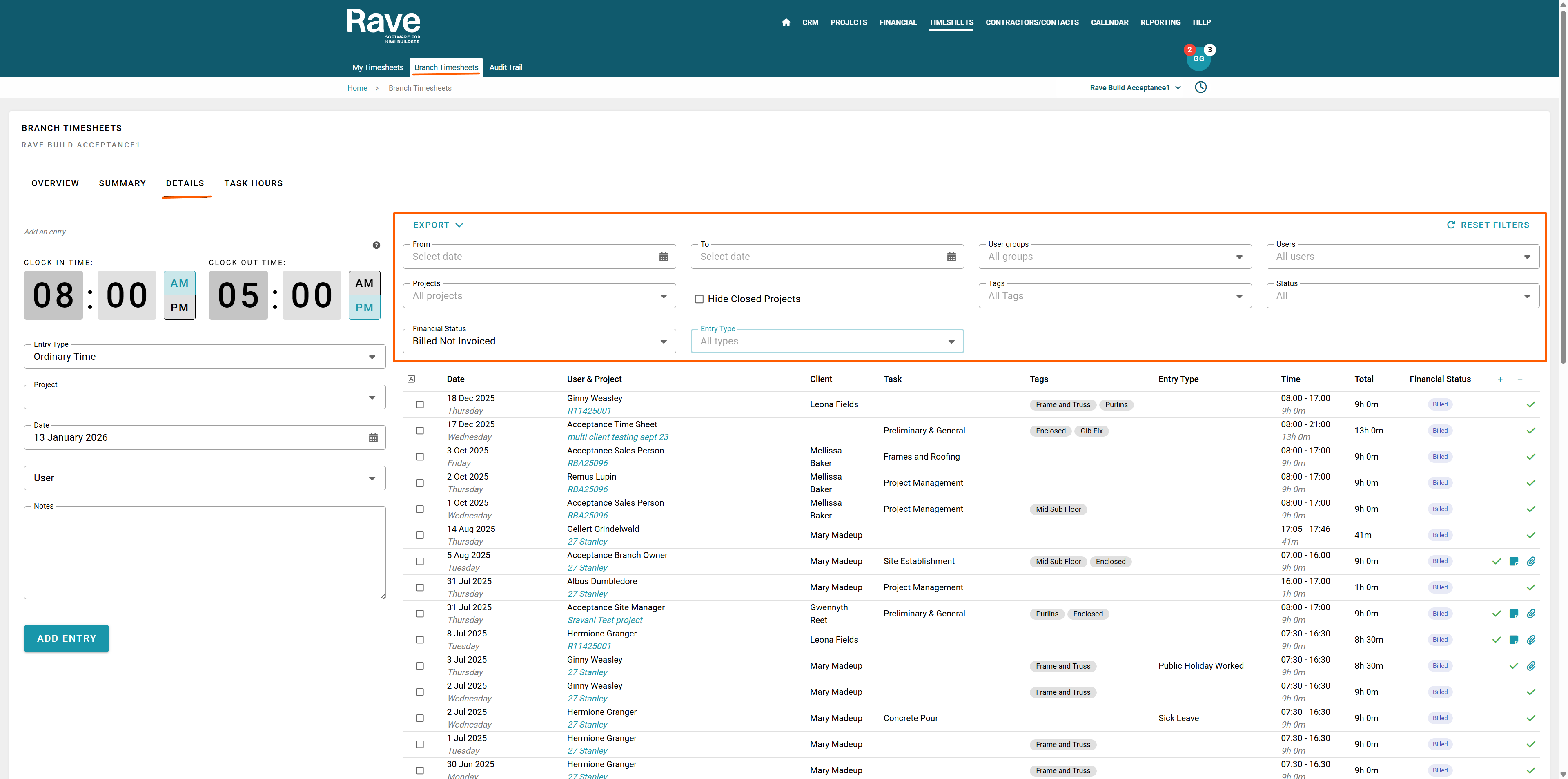1568x779 pixels.
Task: Click the minus icon beside Financial Status header
Action: [x=1520, y=379]
